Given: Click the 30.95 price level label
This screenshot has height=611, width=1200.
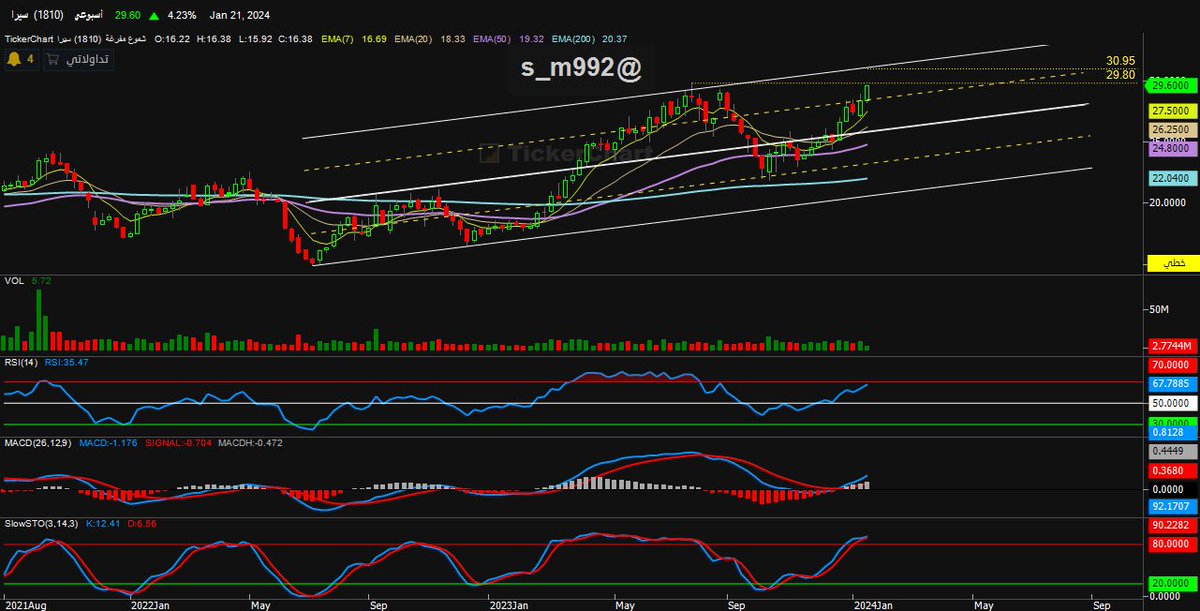Looking at the screenshot, I should point(1120,61).
